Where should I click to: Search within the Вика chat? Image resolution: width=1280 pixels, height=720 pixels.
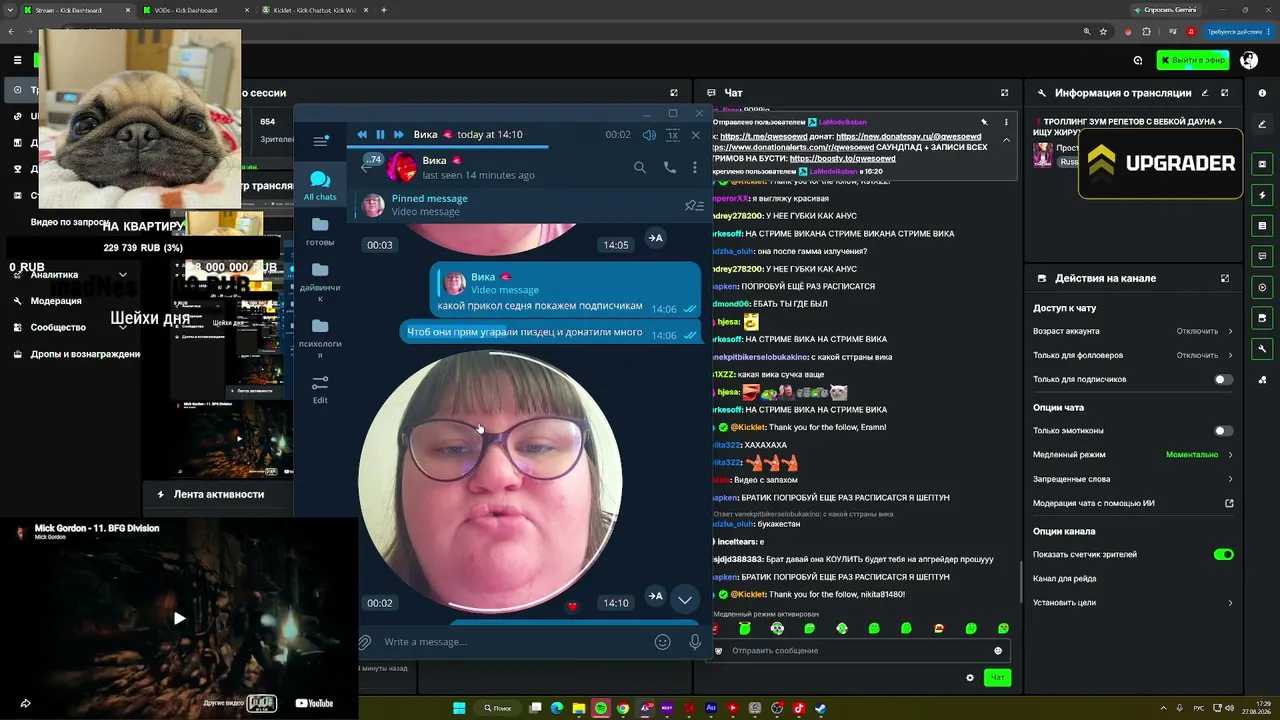[x=640, y=167]
